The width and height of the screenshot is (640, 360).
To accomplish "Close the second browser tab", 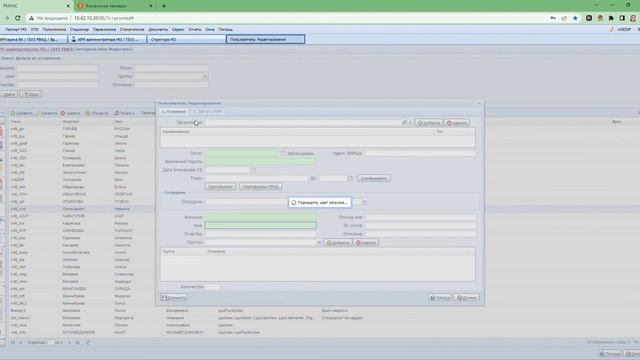I will pyautogui.click(x=151, y=6).
